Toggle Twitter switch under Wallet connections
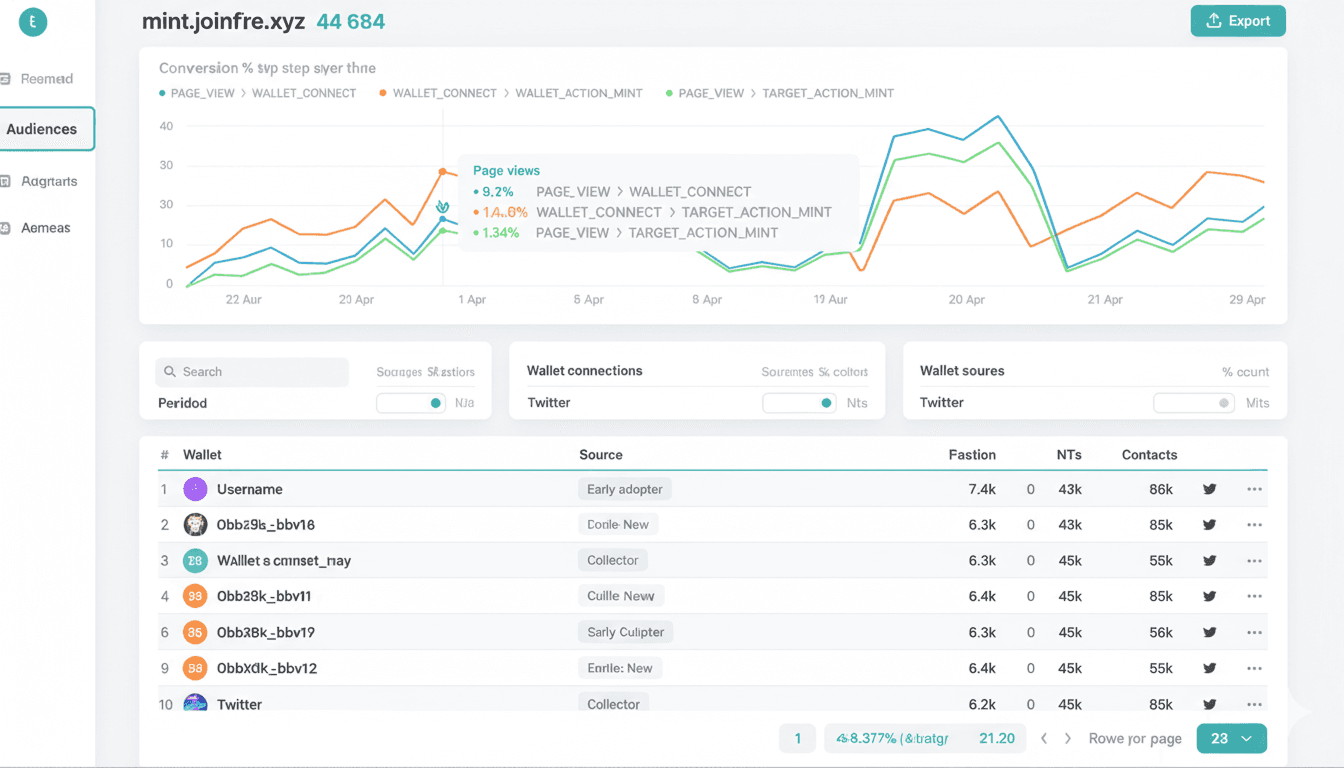Image resolution: width=1344 pixels, height=768 pixels. (798, 403)
